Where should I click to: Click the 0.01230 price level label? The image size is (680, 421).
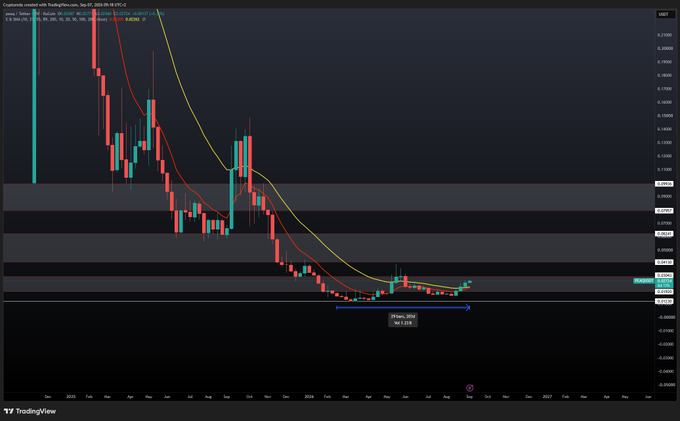tap(664, 301)
